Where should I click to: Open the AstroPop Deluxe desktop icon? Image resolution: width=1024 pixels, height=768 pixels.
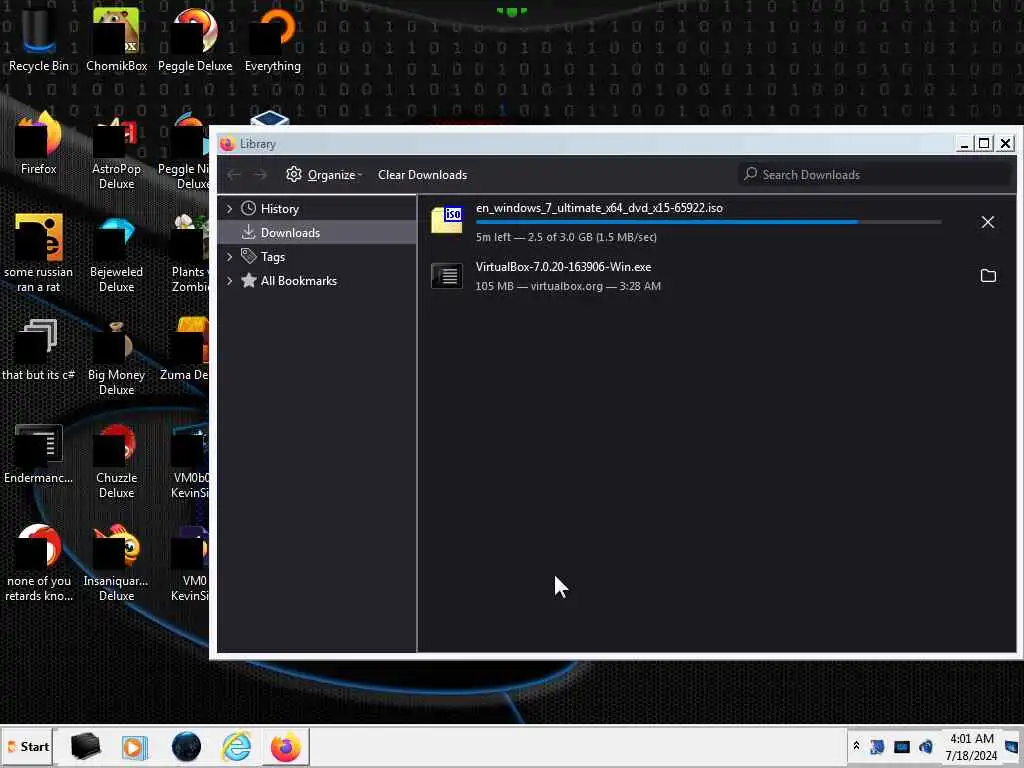click(116, 150)
